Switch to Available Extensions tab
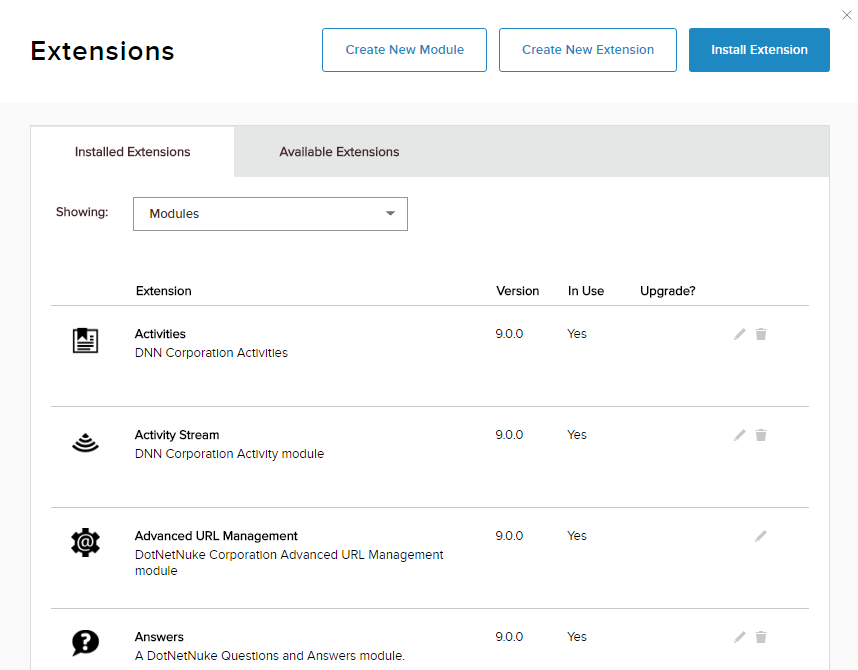The image size is (858, 670). (x=339, y=152)
